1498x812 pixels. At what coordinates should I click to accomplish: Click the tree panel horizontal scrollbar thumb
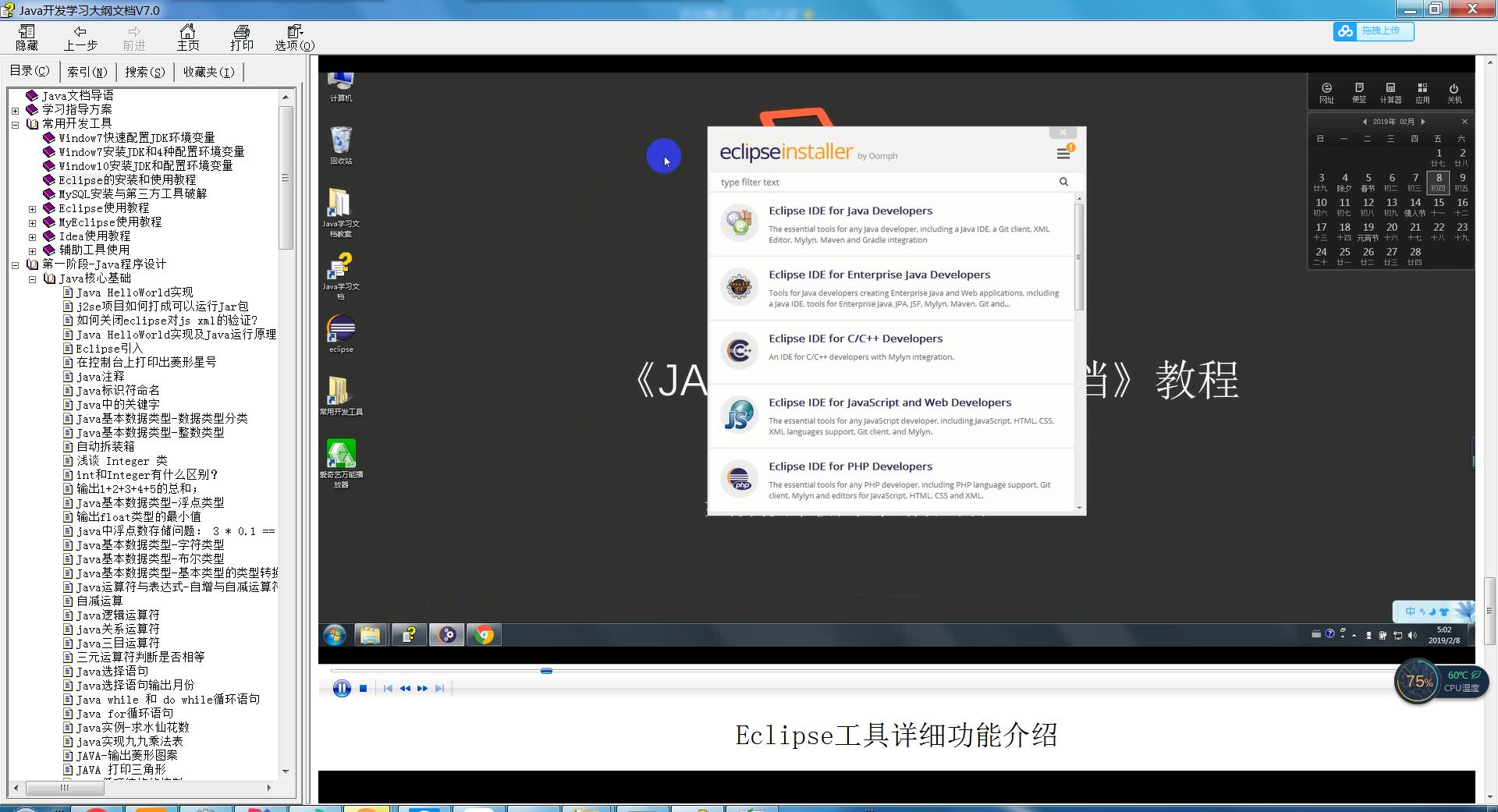pyautogui.click(x=65, y=788)
